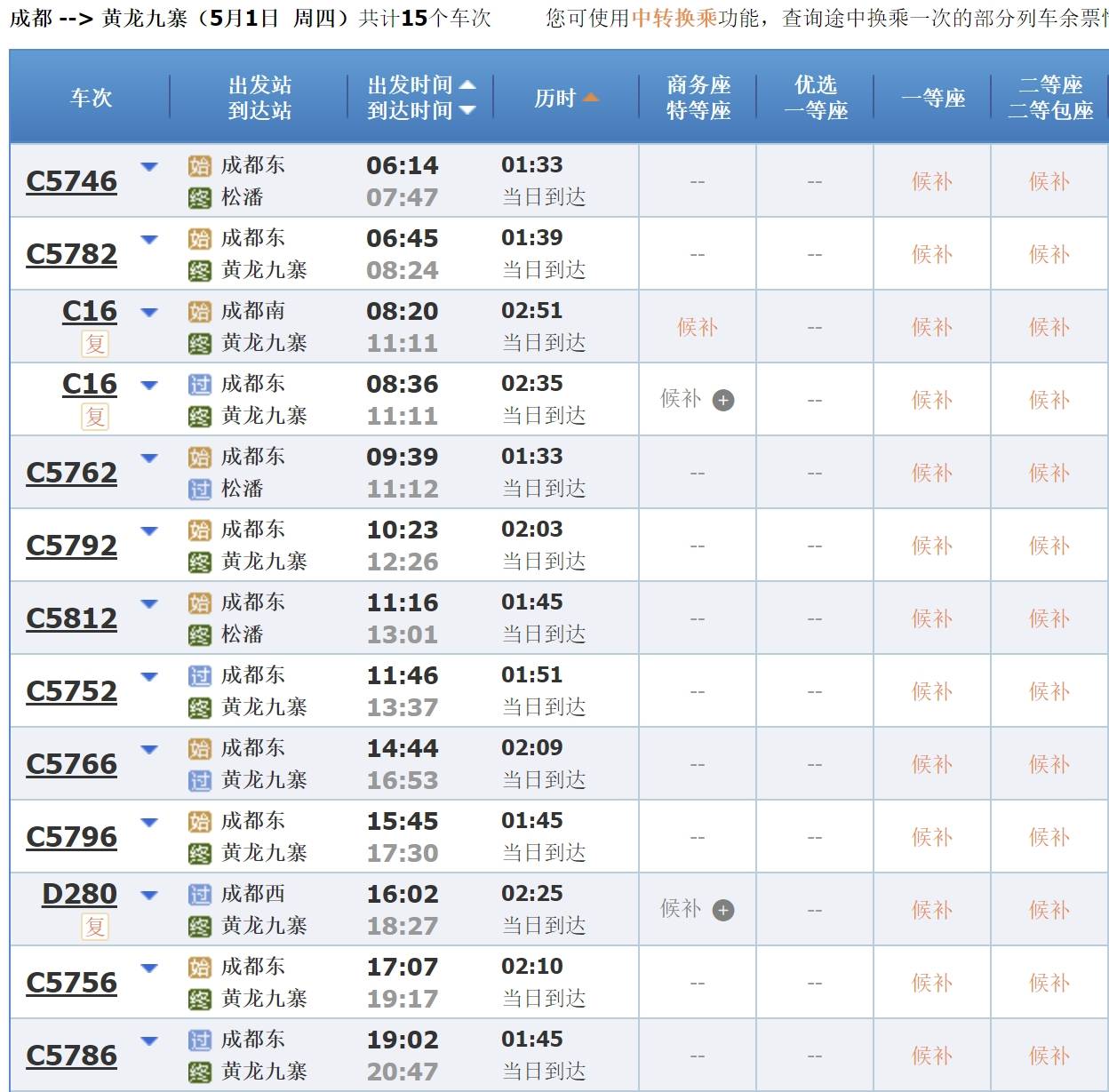Expand stop details arrow for train C5746
Screen dimensions: 1109x1092
149,167
